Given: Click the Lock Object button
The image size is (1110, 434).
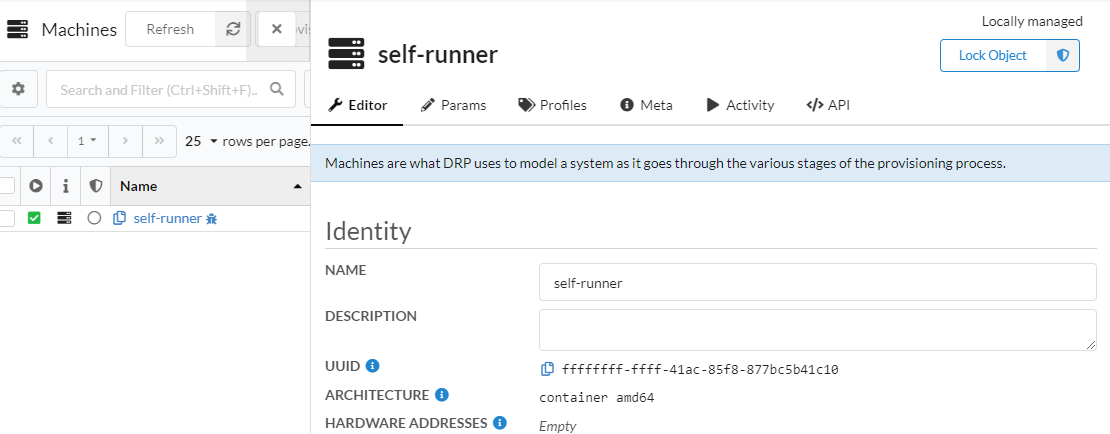Looking at the screenshot, I should [992, 56].
